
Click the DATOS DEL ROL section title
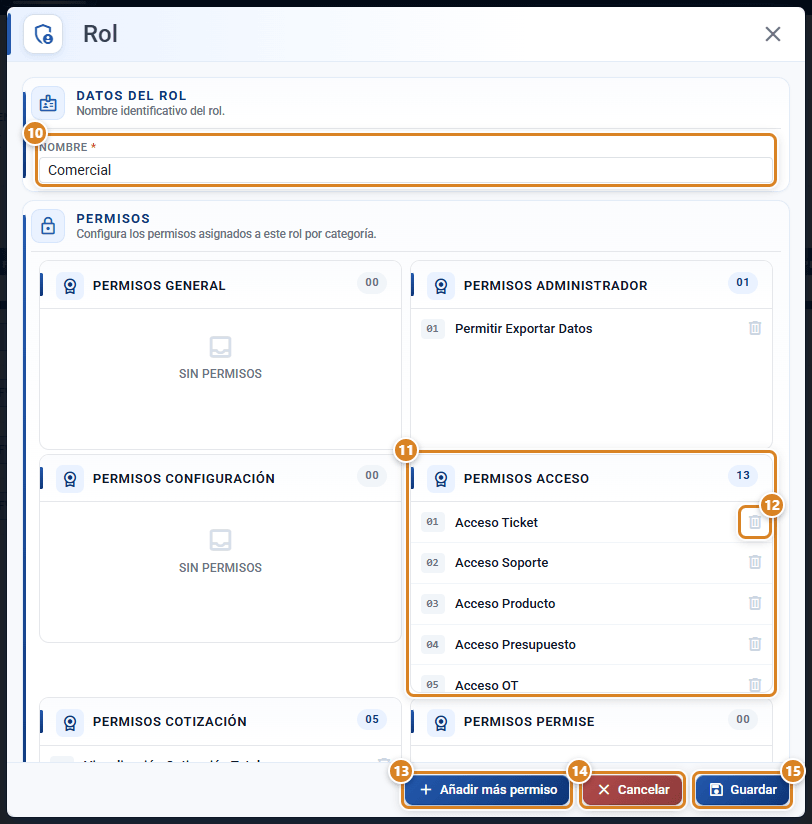click(131, 96)
